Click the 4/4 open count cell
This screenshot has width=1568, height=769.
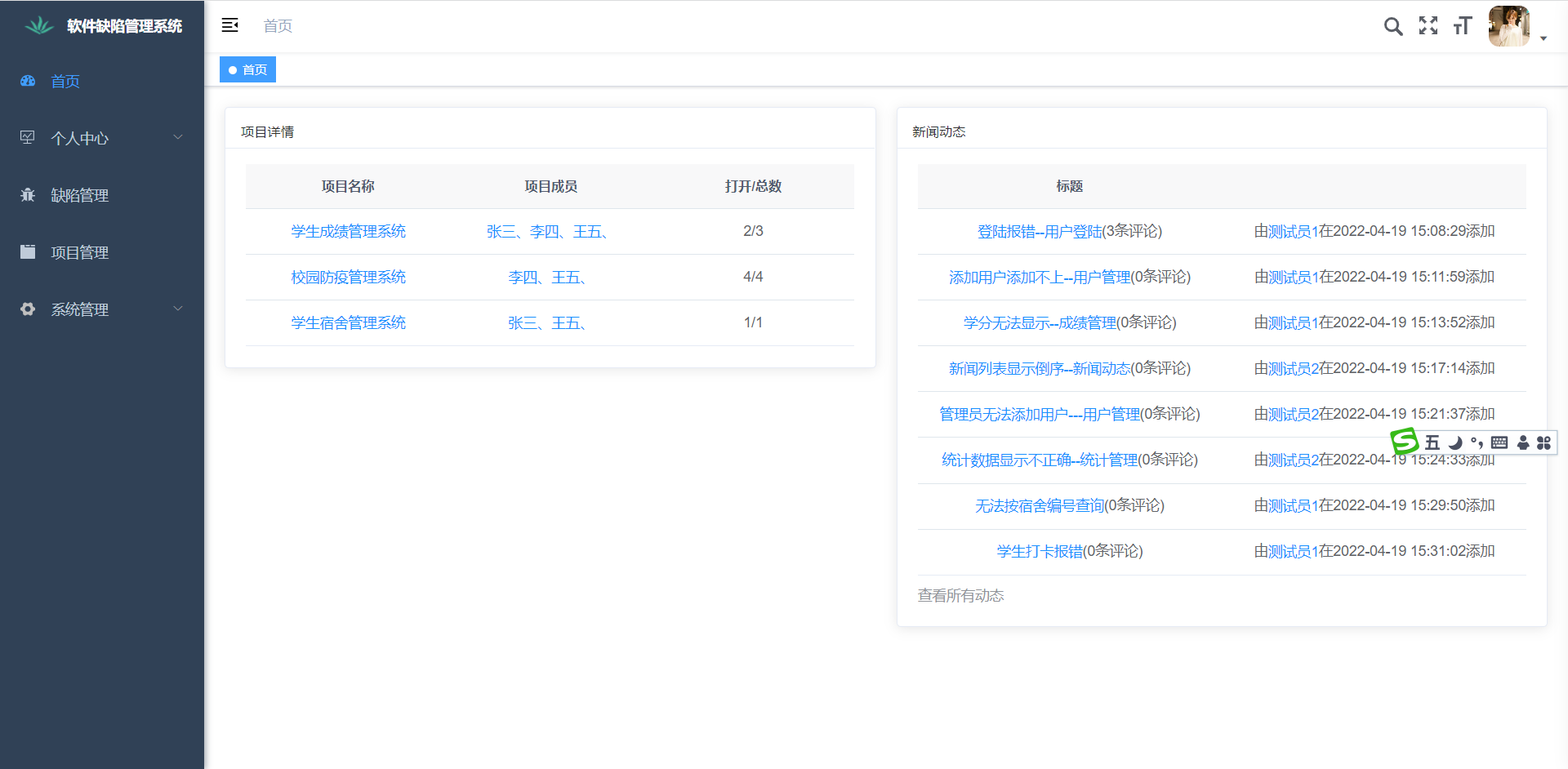(x=753, y=277)
